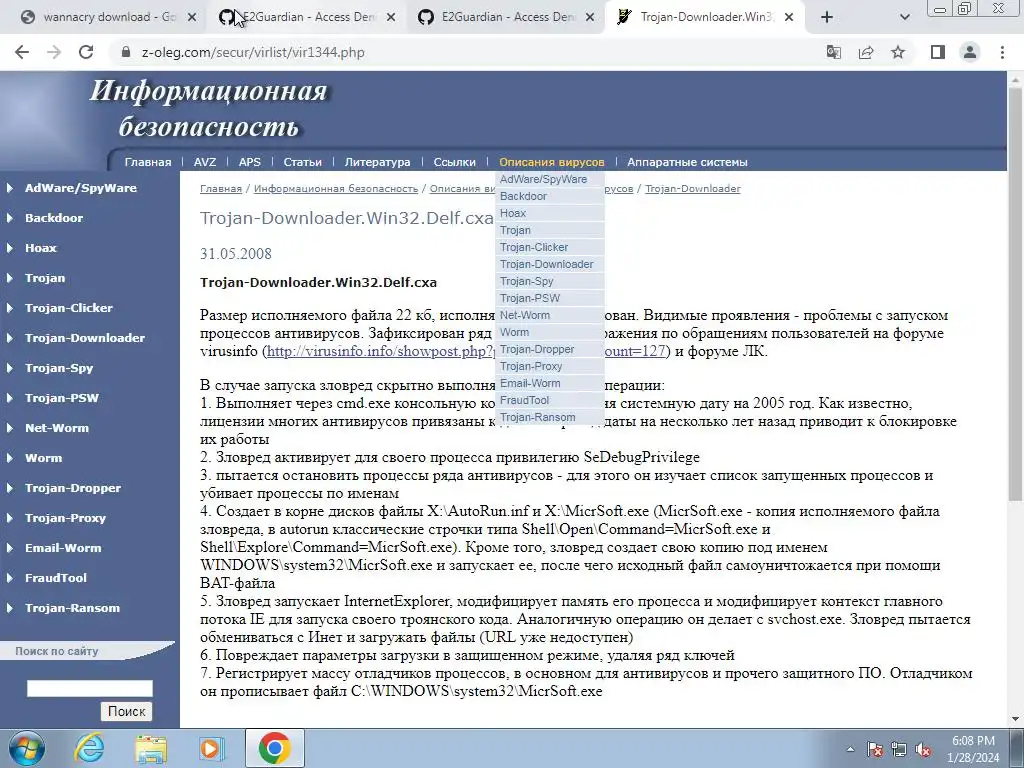Image resolution: width=1024 pixels, height=768 pixels.
Task: Click the site search text field
Action: pos(89,688)
